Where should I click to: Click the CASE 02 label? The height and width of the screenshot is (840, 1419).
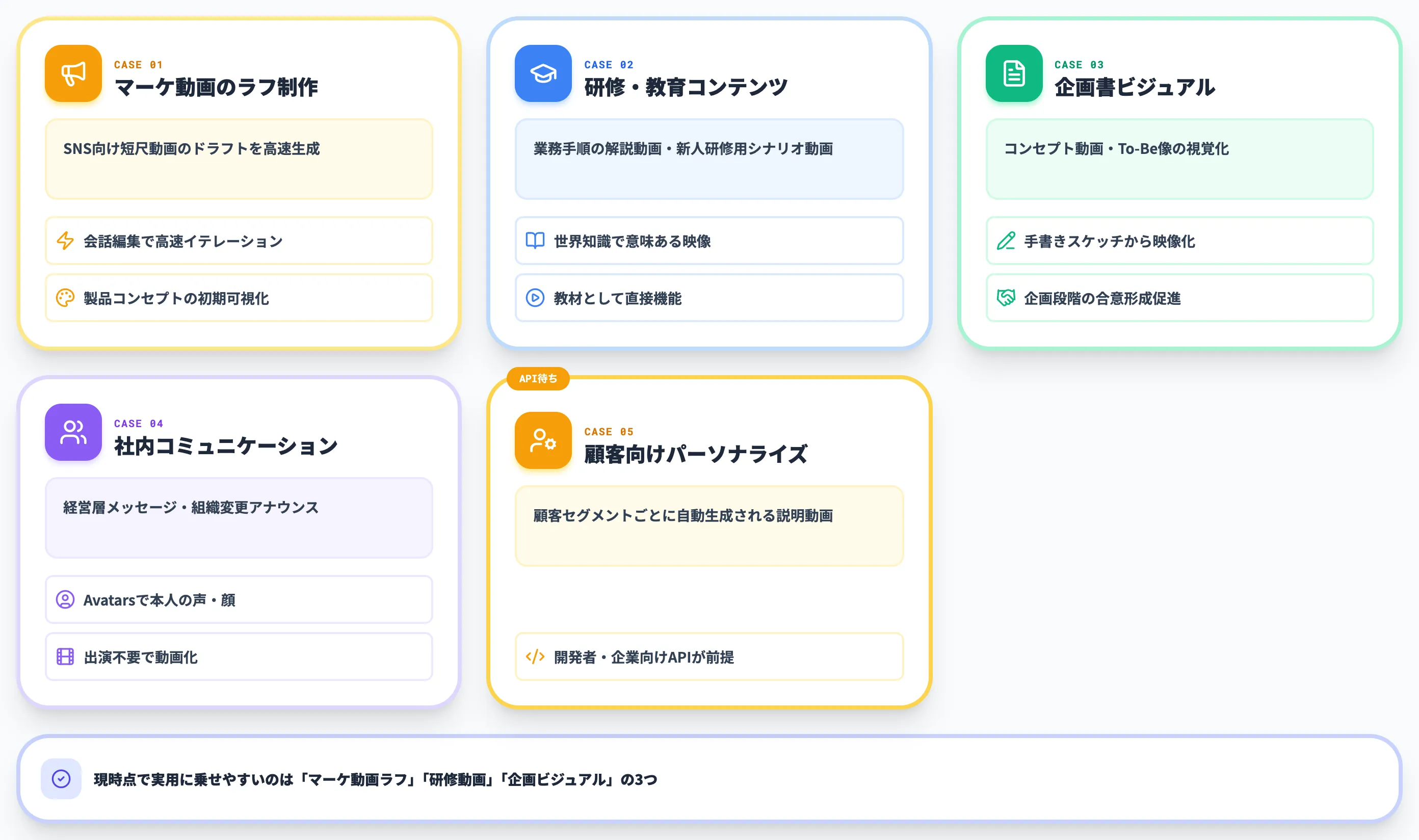point(609,65)
